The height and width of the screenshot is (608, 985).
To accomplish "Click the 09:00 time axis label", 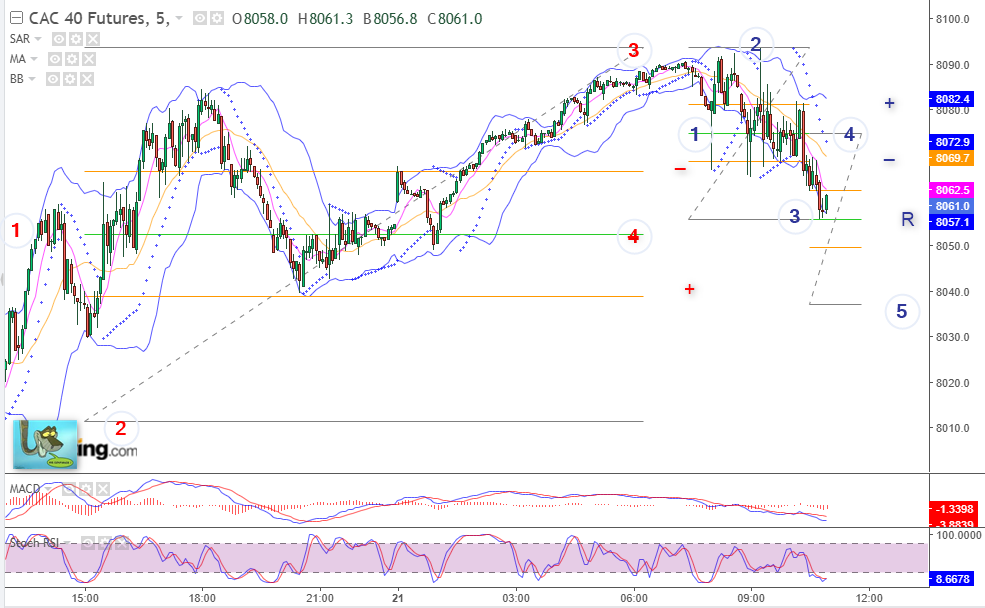I will pos(751,598).
